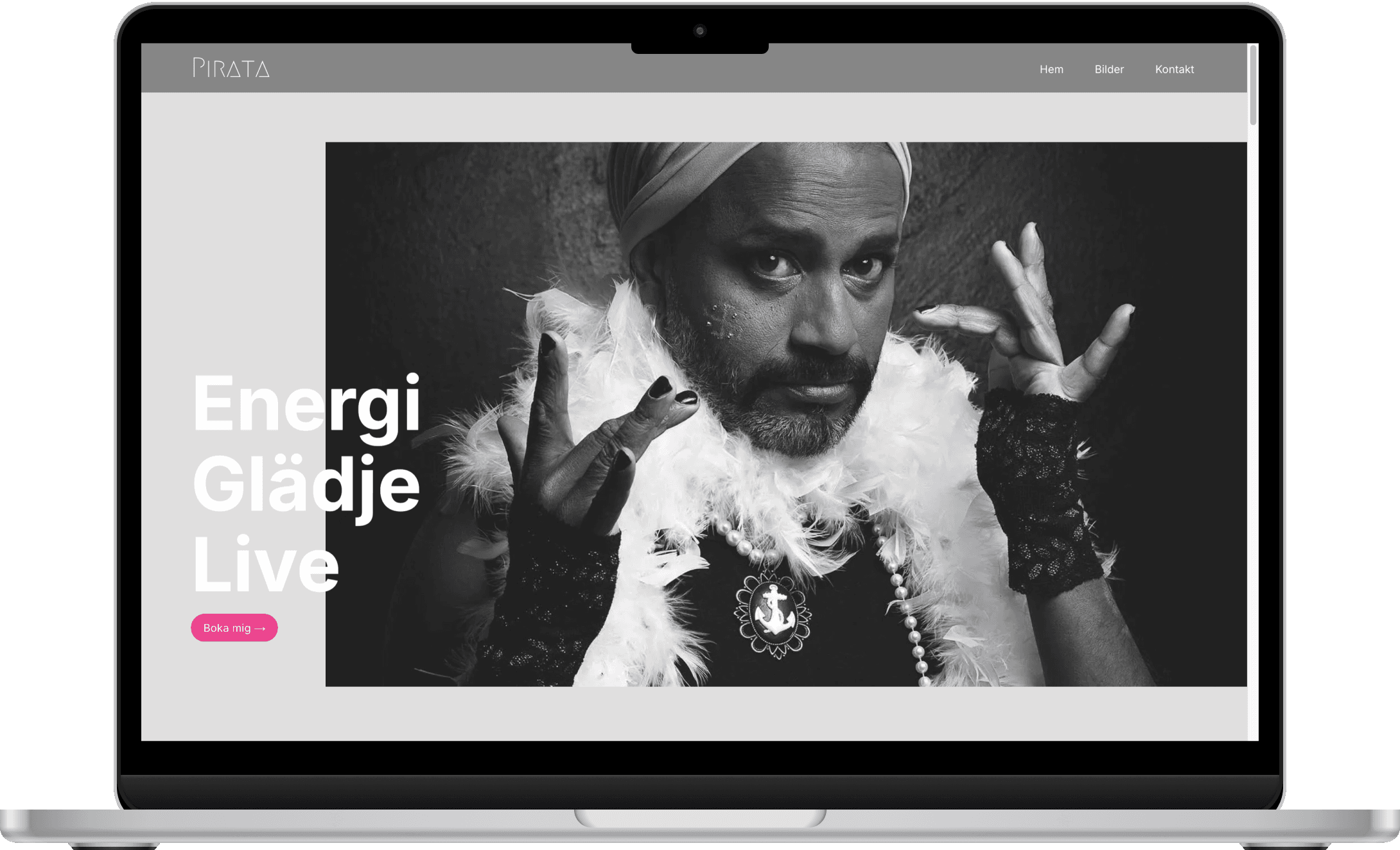Viewport: 1400px width, 850px height.
Task: Click the hero portrait photo
Action: click(786, 414)
